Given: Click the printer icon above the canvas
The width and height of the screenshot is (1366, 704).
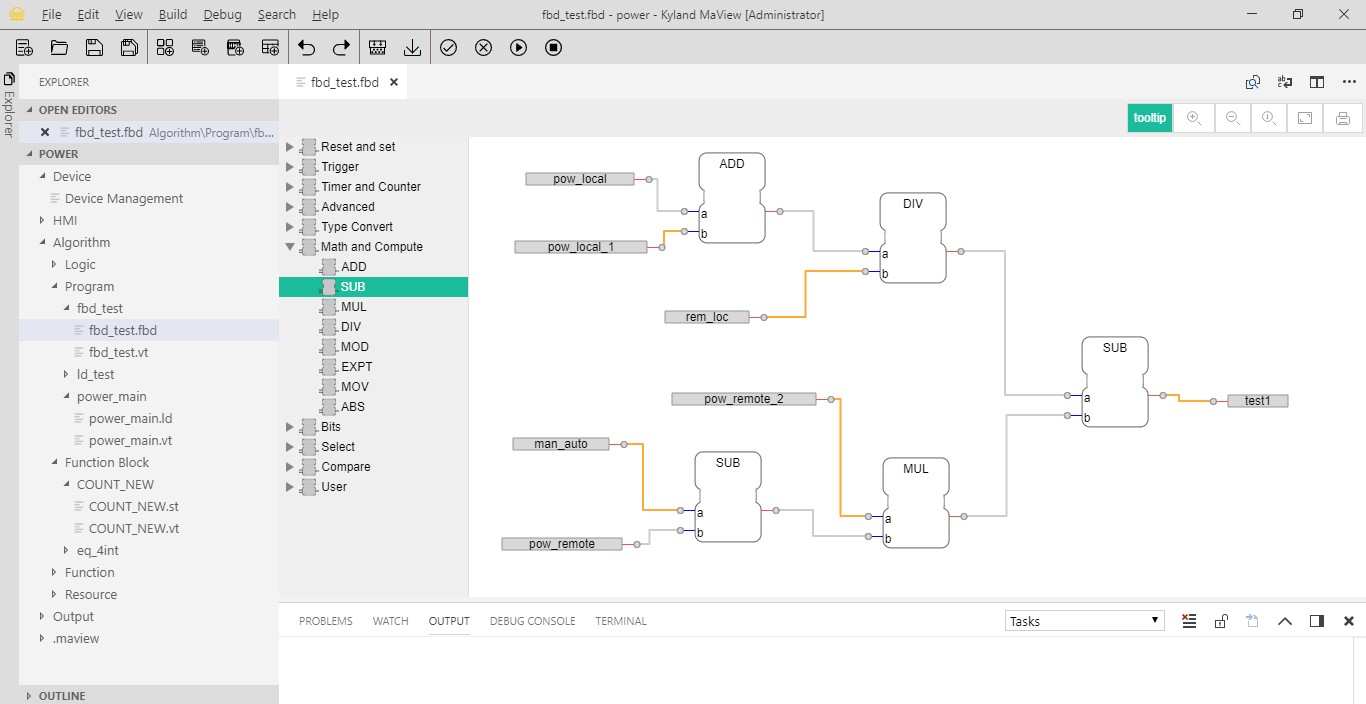Looking at the screenshot, I should coord(1343,118).
